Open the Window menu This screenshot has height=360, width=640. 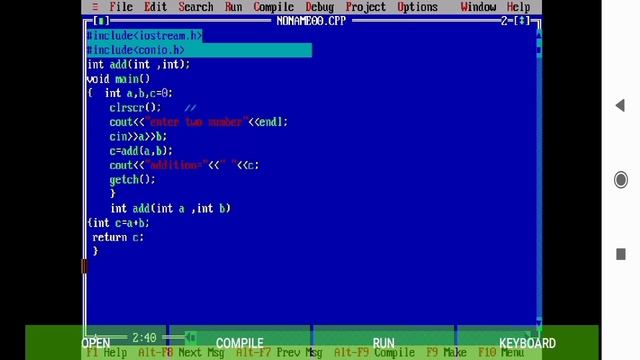coord(478,7)
